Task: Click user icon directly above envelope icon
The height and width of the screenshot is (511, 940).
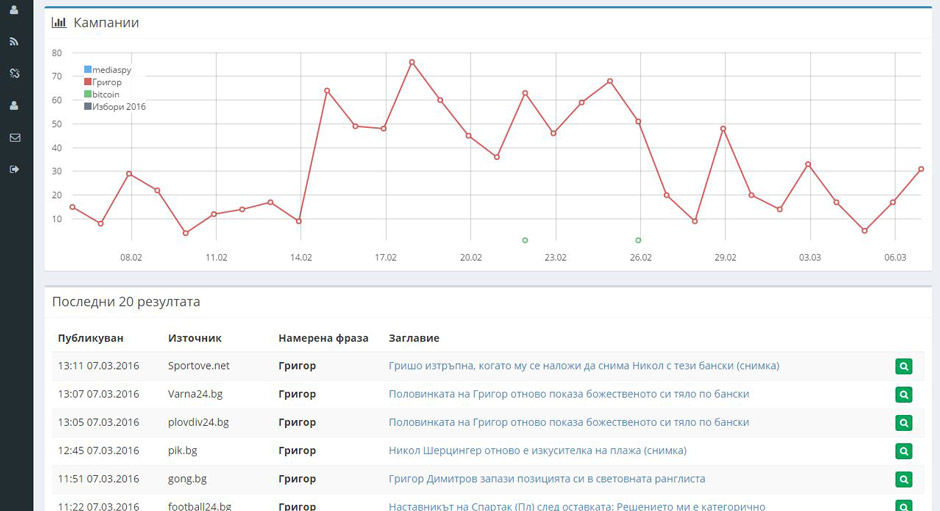Action: click(x=14, y=106)
